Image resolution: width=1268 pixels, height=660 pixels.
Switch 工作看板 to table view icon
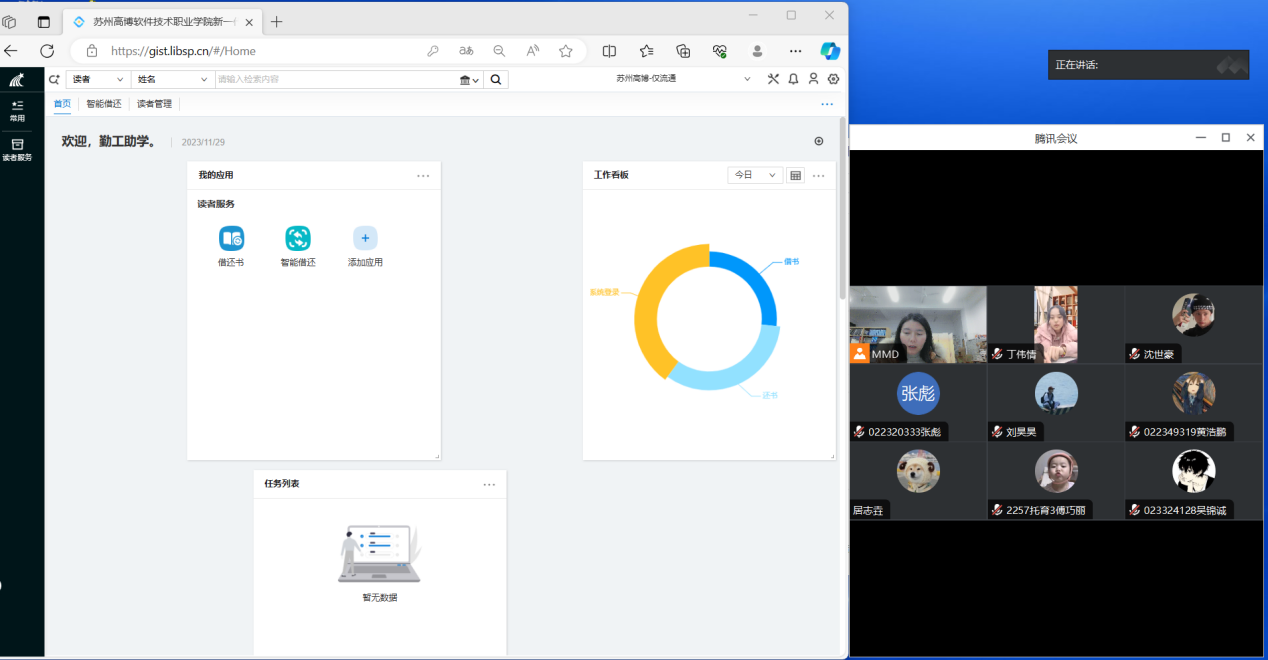click(x=795, y=176)
